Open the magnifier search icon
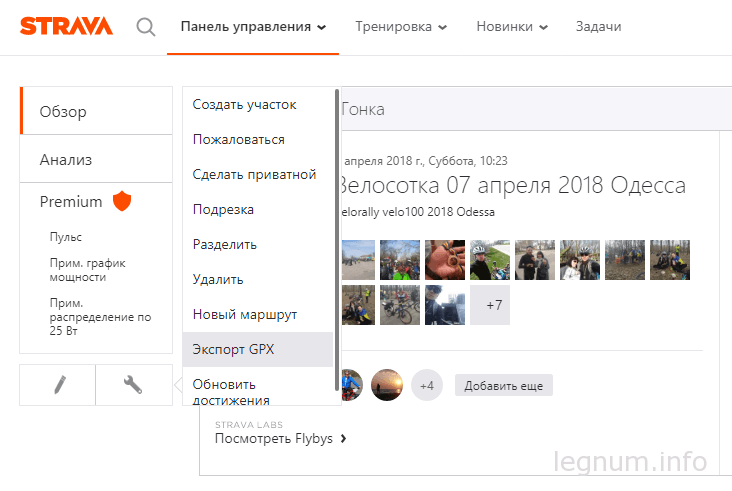 146,27
